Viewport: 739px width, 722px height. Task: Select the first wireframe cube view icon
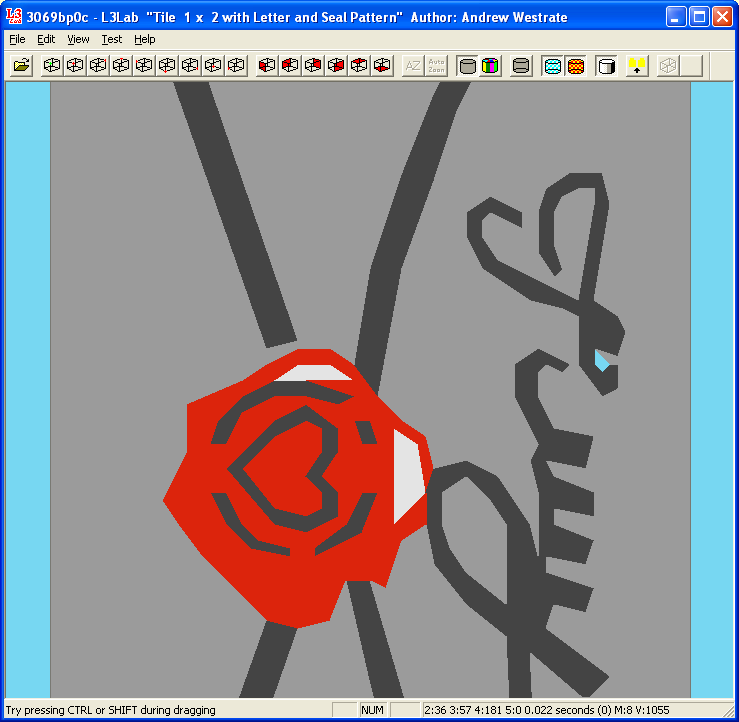tap(51, 66)
